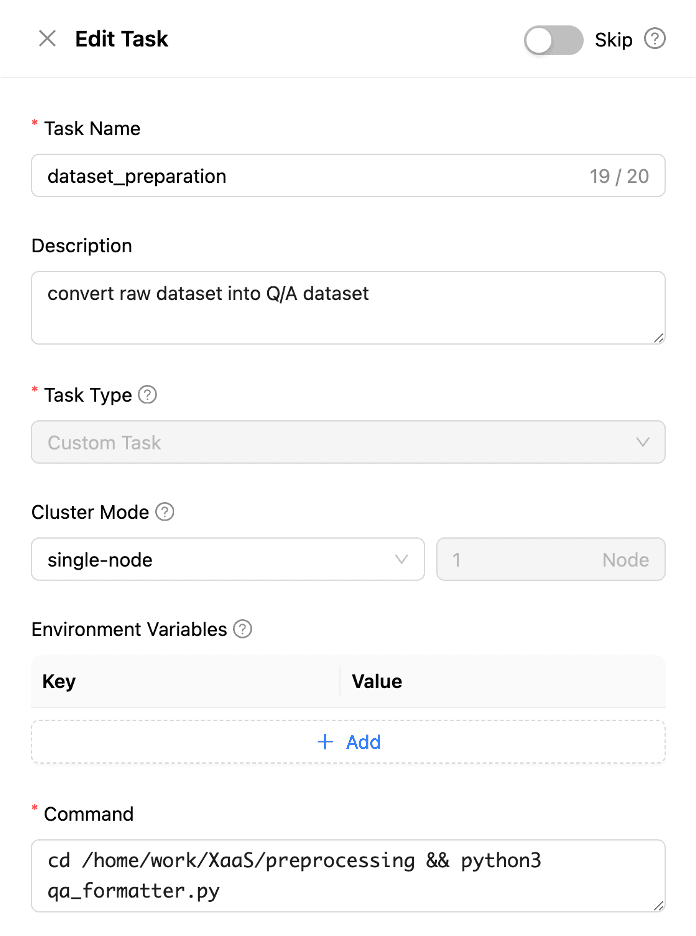Click the chevron arrow in Task Type
This screenshot has width=696, height=936.
(642, 442)
